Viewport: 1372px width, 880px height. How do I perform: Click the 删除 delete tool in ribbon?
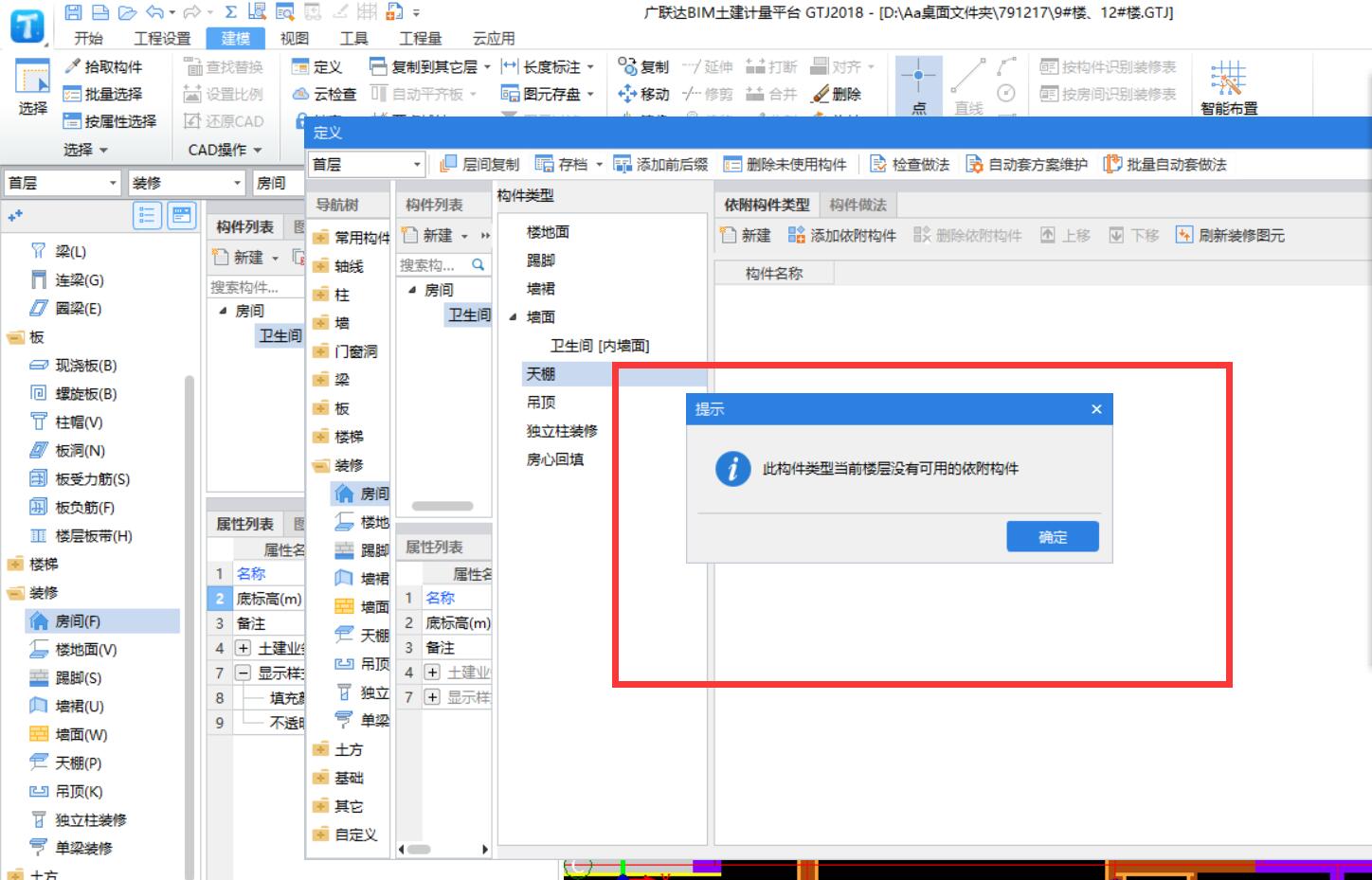(837, 94)
